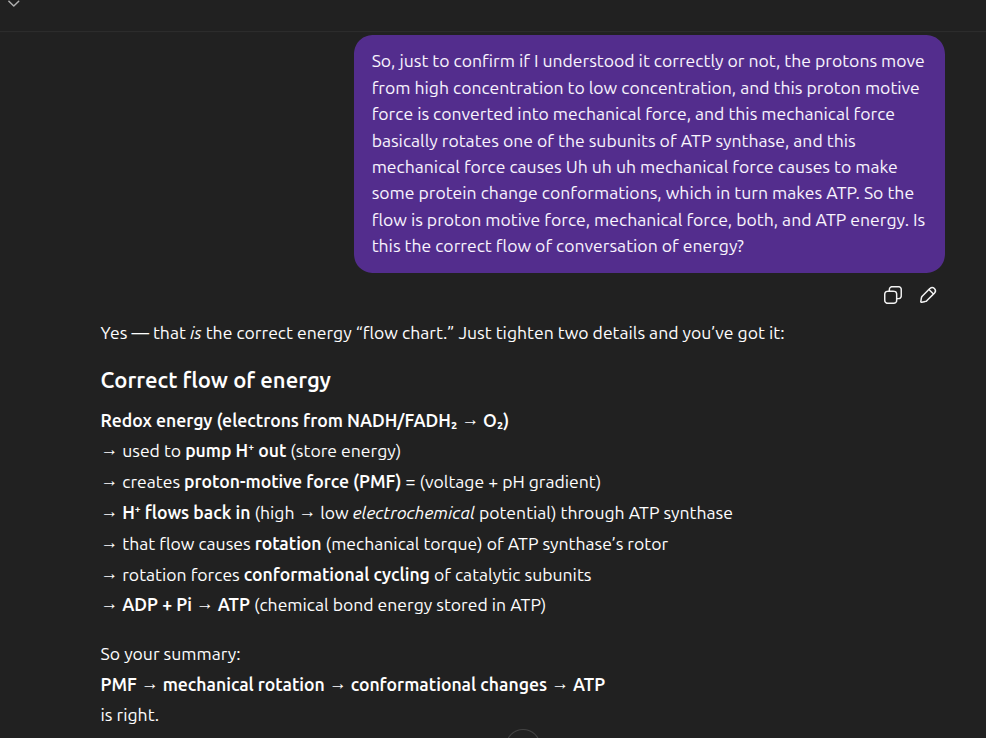The height and width of the screenshot is (738, 986).
Task: Click the scroll-to-bottom circle button
Action: click(523, 733)
